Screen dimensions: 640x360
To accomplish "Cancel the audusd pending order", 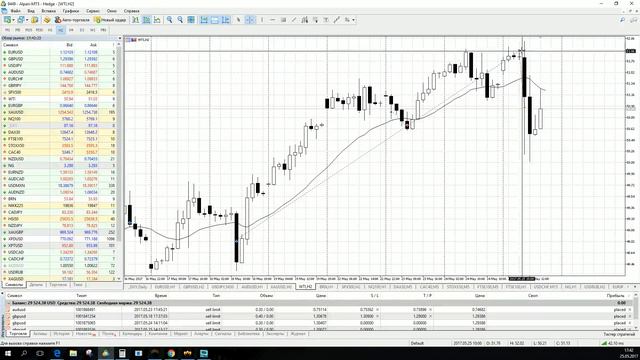I will pyautogui.click(x=630, y=310).
